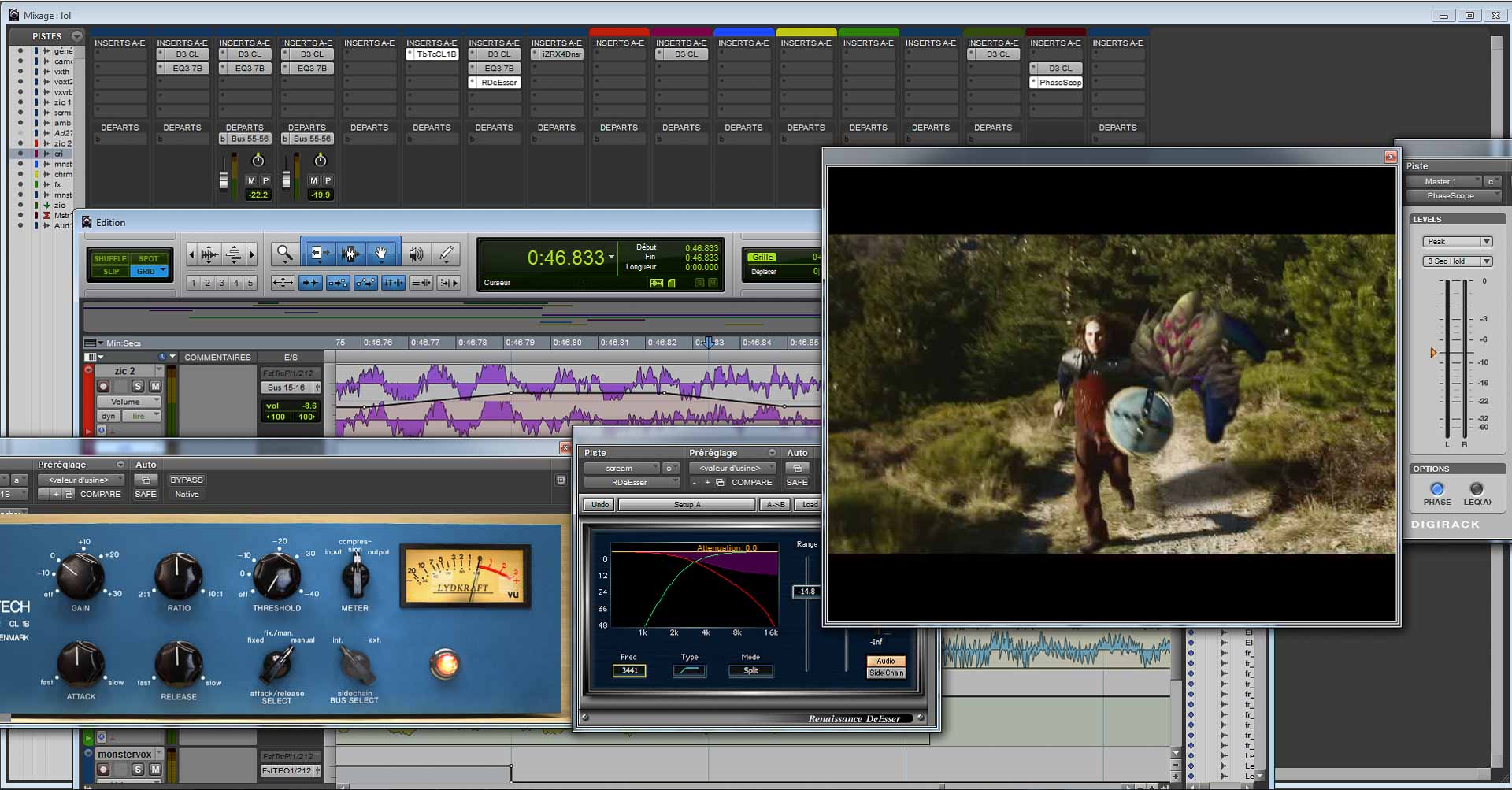This screenshot has width=1512, height=790.
Task: Enable SLIP edit mode
Action: pyautogui.click(x=111, y=271)
